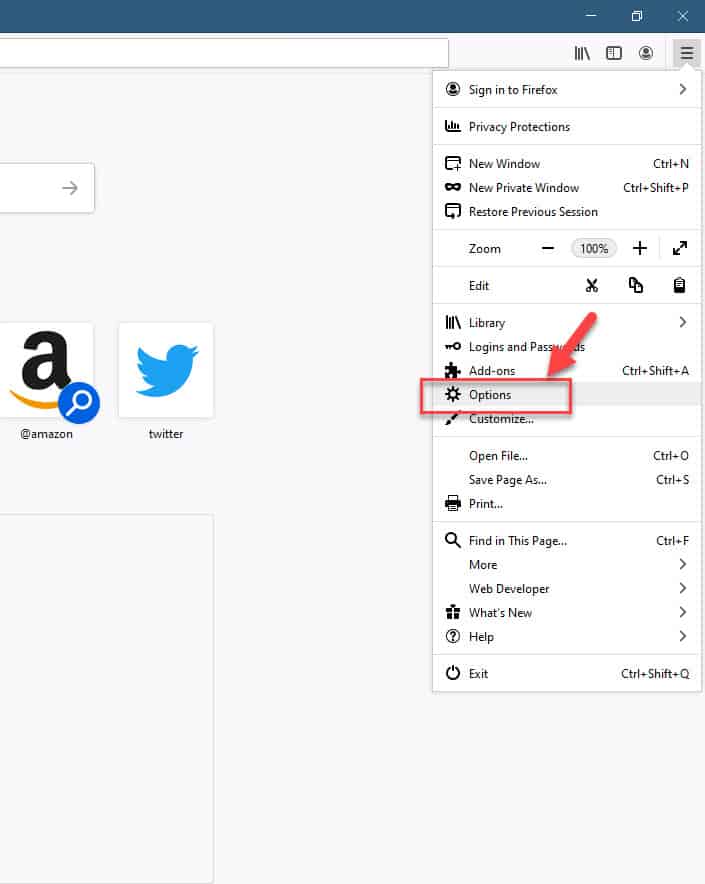Click the What's New gift icon
The image size is (705, 884).
453,612
